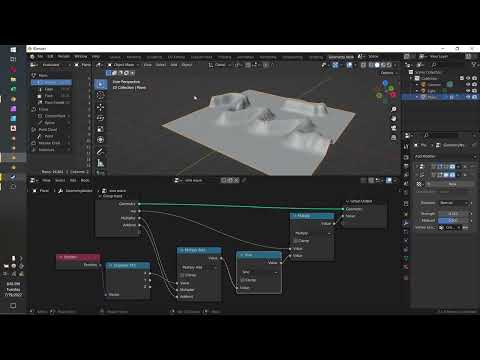The width and height of the screenshot is (480, 360).
Task: Open the Multiply operation dropdown in node
Action: pos(312,233)
